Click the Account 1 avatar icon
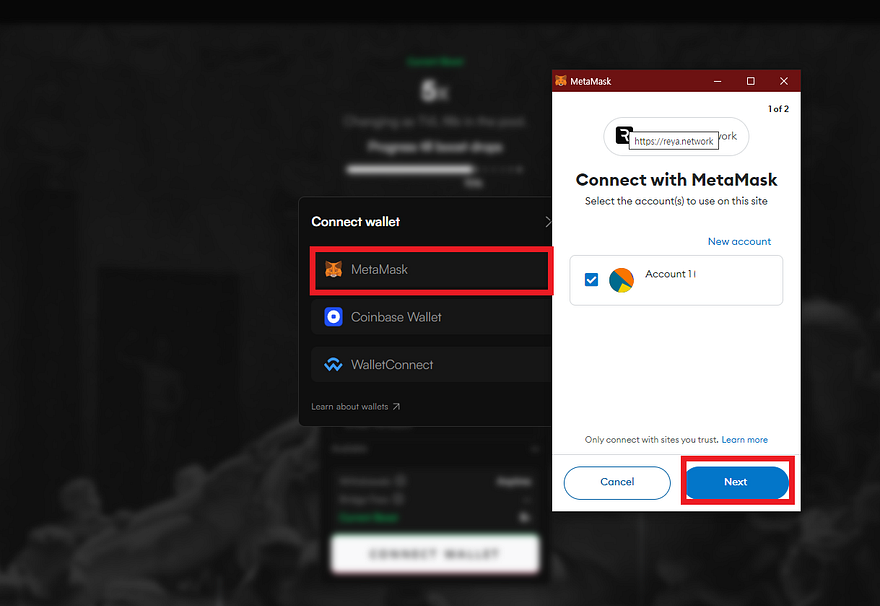 point(621,280)
